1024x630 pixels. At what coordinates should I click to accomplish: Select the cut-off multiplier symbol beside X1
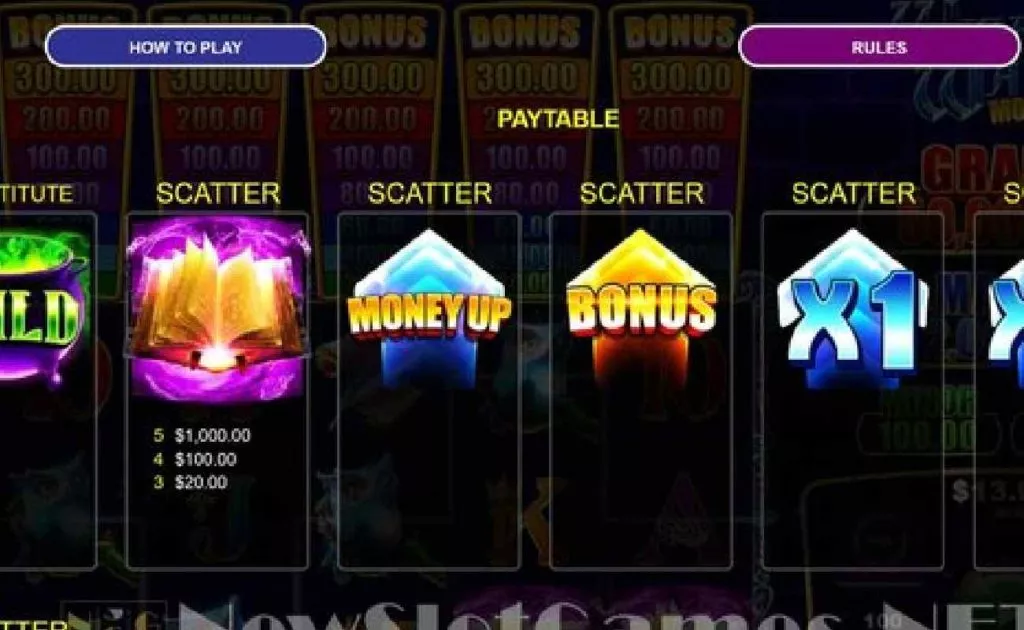pos(1006,313)
